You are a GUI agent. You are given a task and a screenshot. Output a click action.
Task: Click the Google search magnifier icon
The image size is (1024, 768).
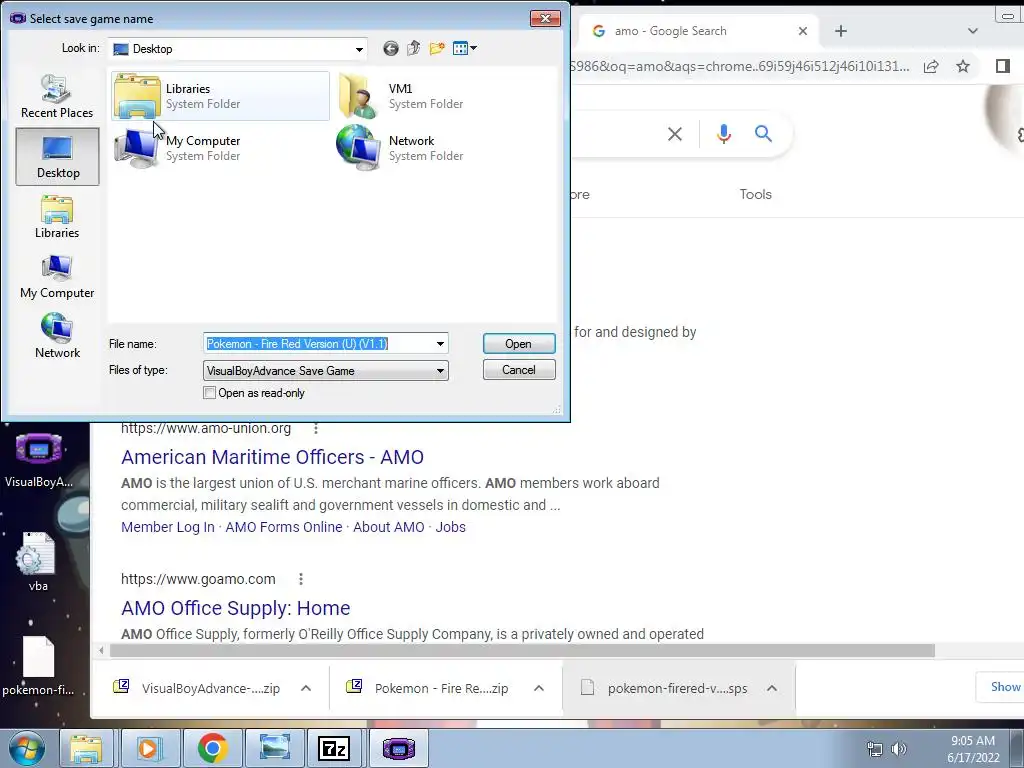coord(763,134)
